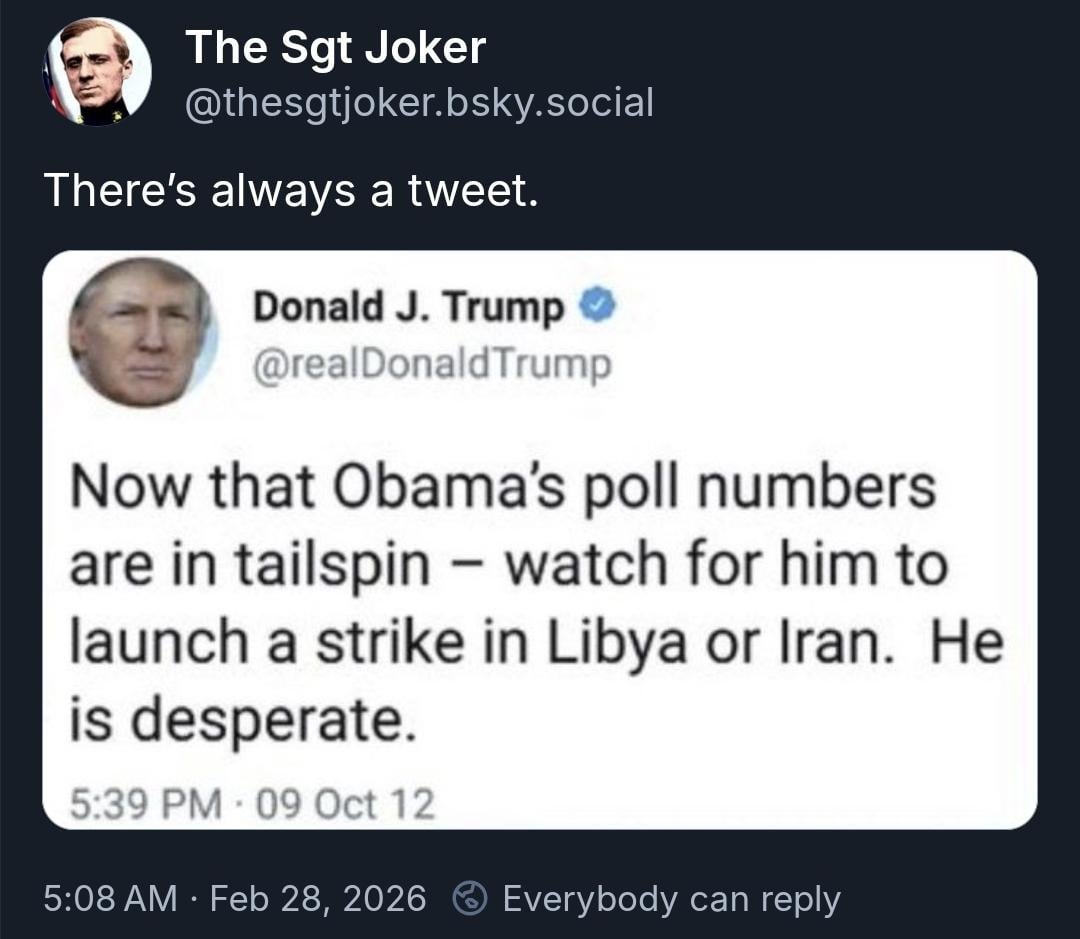Click the 'Everybody can reply' label
The width and height of the screenshot is (1080, 939).
point(671,898)
